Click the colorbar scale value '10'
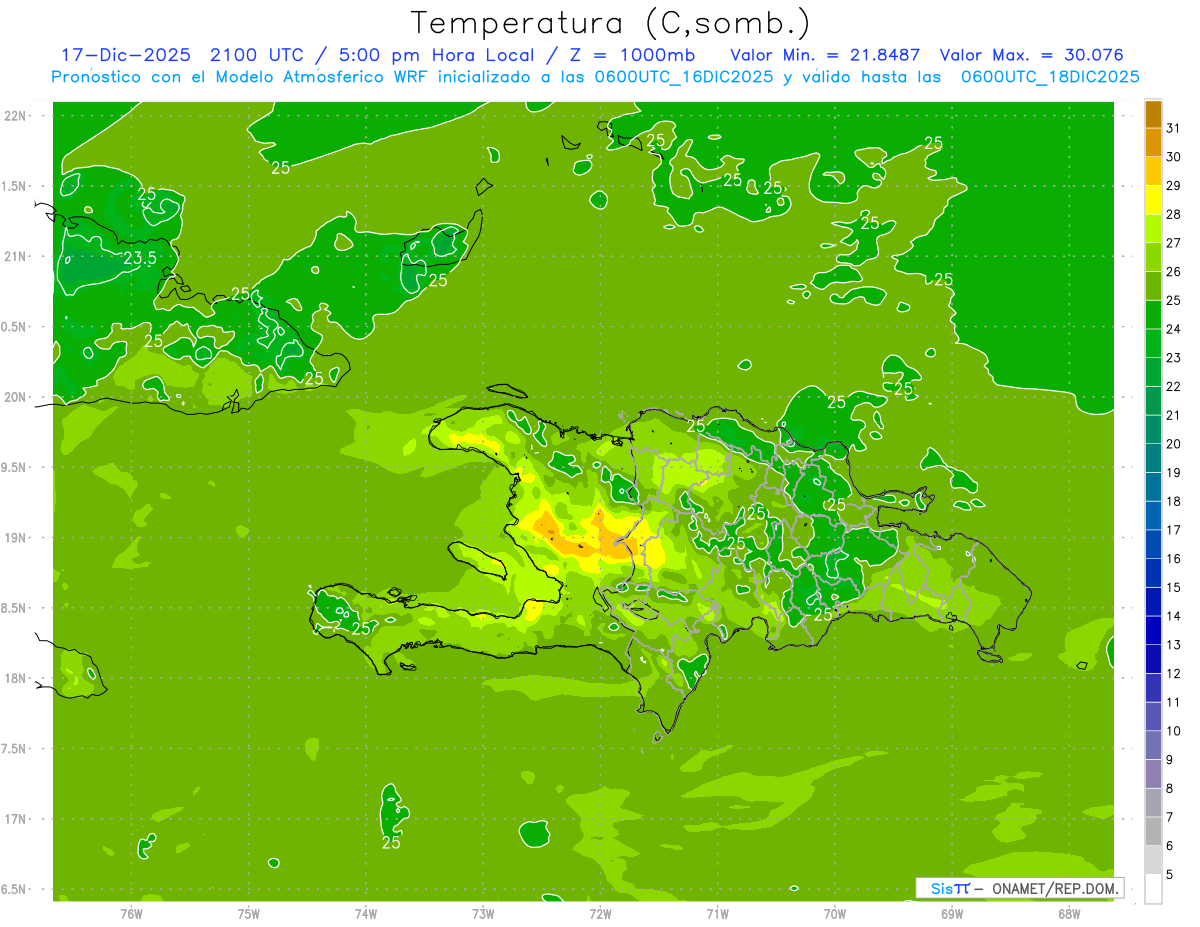The width and height of the screenshot is (1200, 927). (x=1173, y=731)
